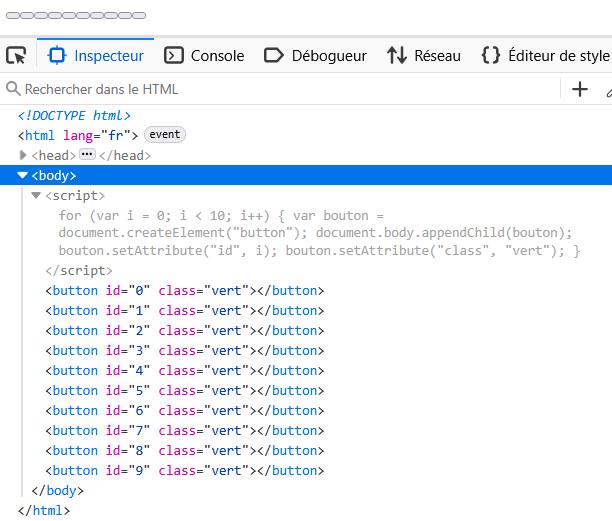The image size is (612, 521).
Task: Select button node with id="6"
Action: coord(185,411)
